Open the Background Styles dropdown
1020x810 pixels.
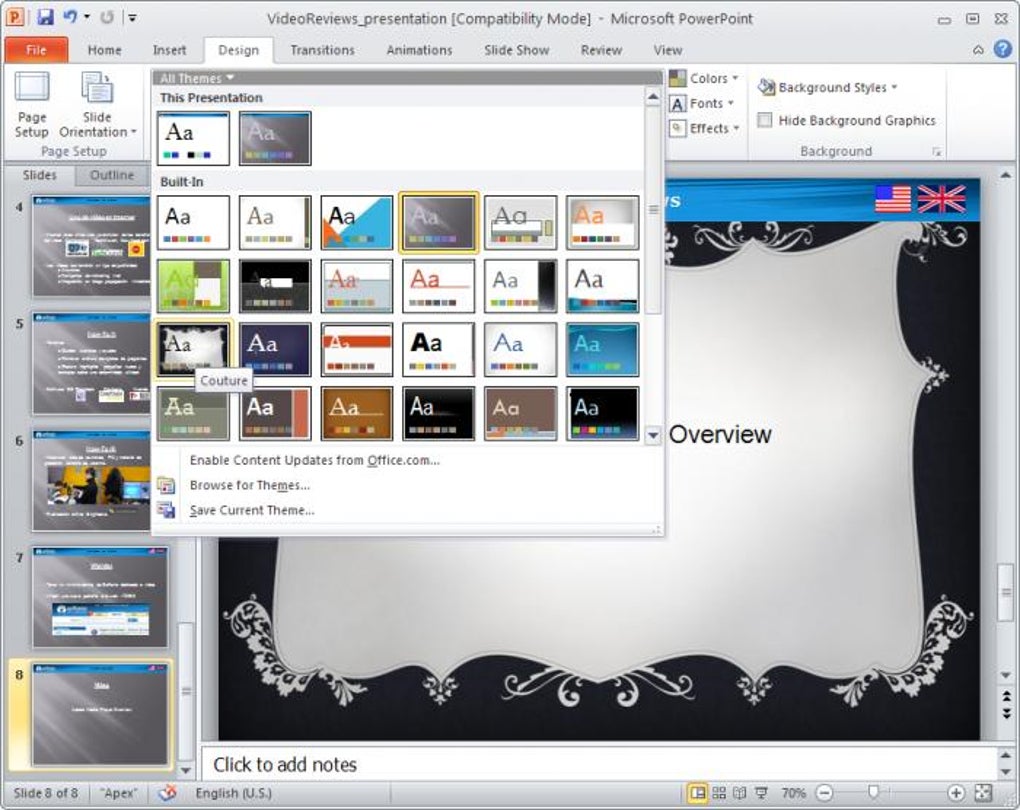click(x=828, y=88)
